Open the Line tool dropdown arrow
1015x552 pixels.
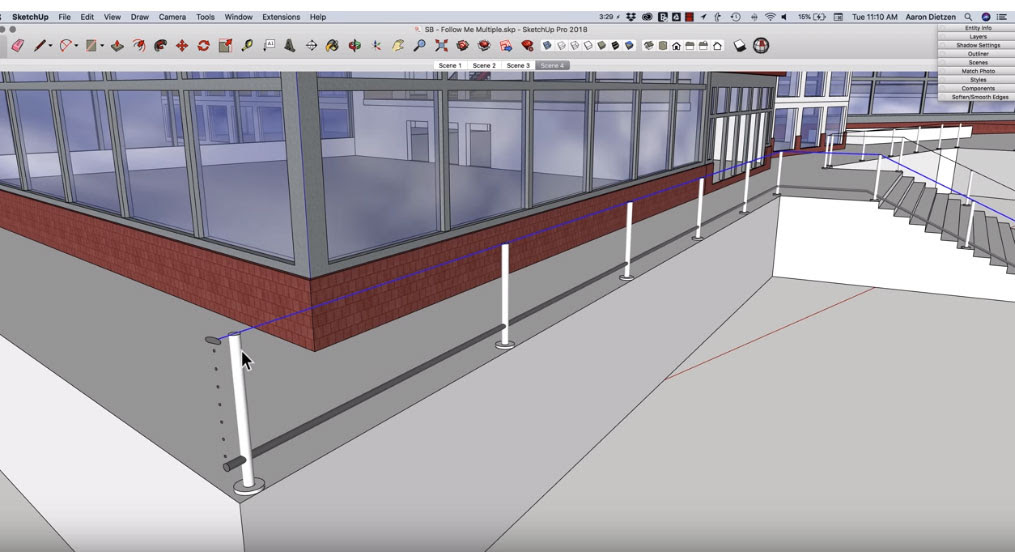pyautogui.click(x=50, y=46)
